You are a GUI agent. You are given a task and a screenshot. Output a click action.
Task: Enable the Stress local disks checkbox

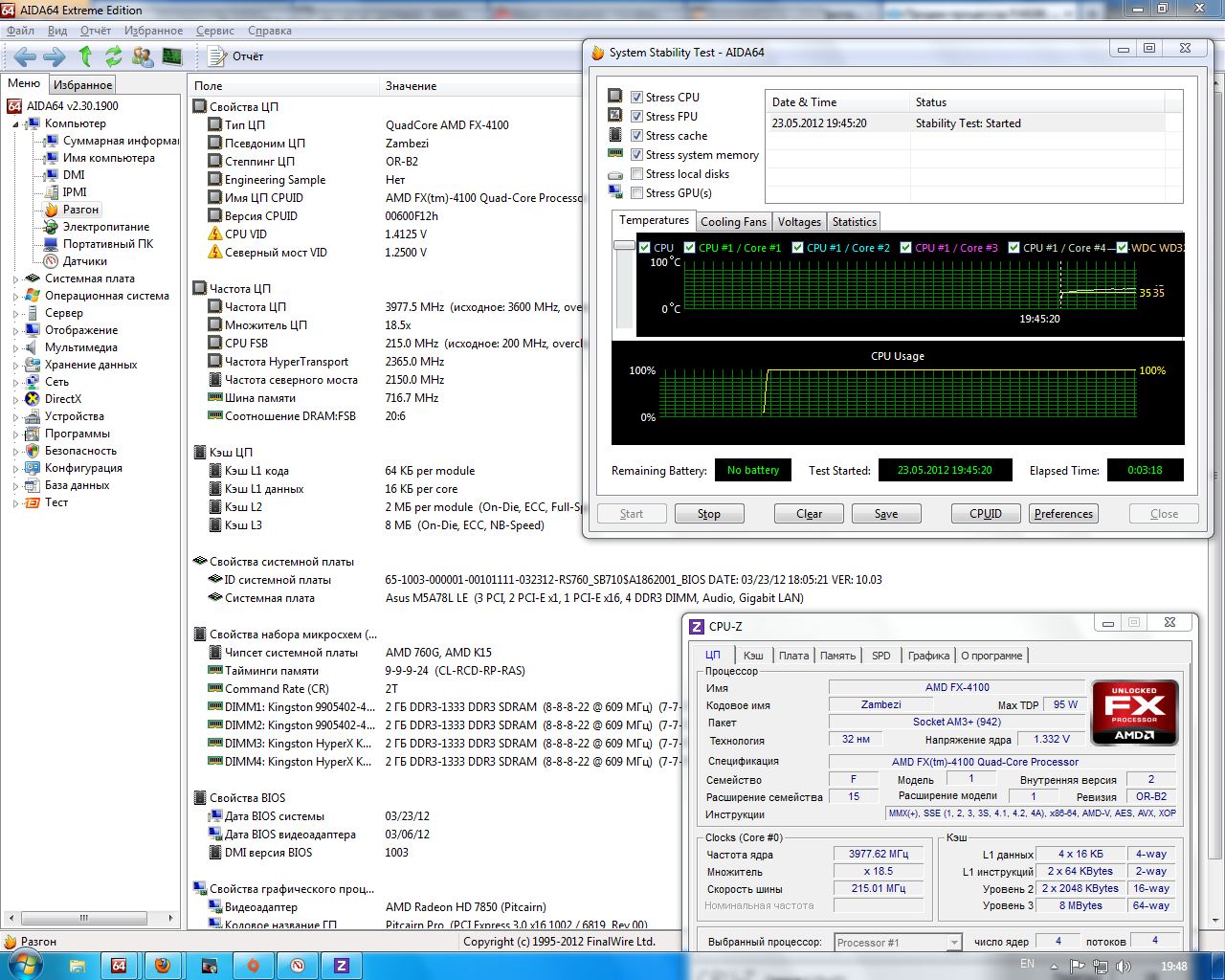[x=636, y=174]
